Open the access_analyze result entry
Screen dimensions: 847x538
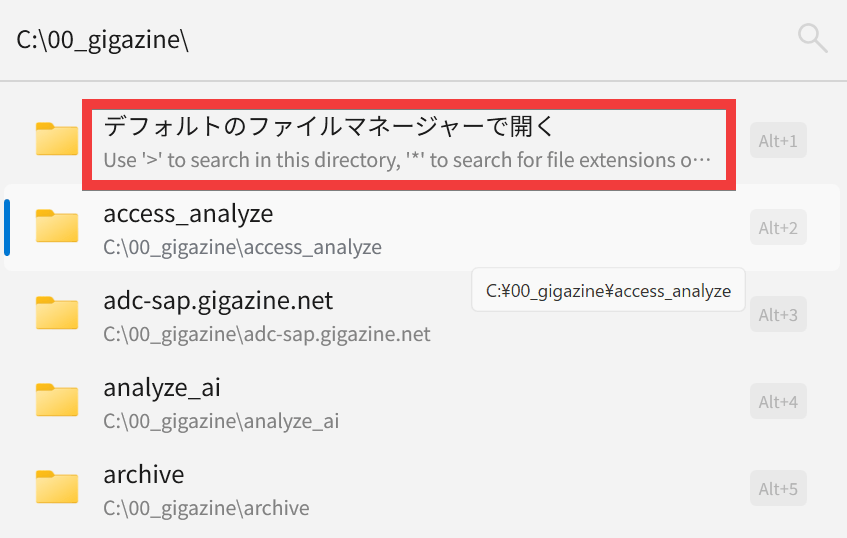pyautogui.click(x=422, y=227)
